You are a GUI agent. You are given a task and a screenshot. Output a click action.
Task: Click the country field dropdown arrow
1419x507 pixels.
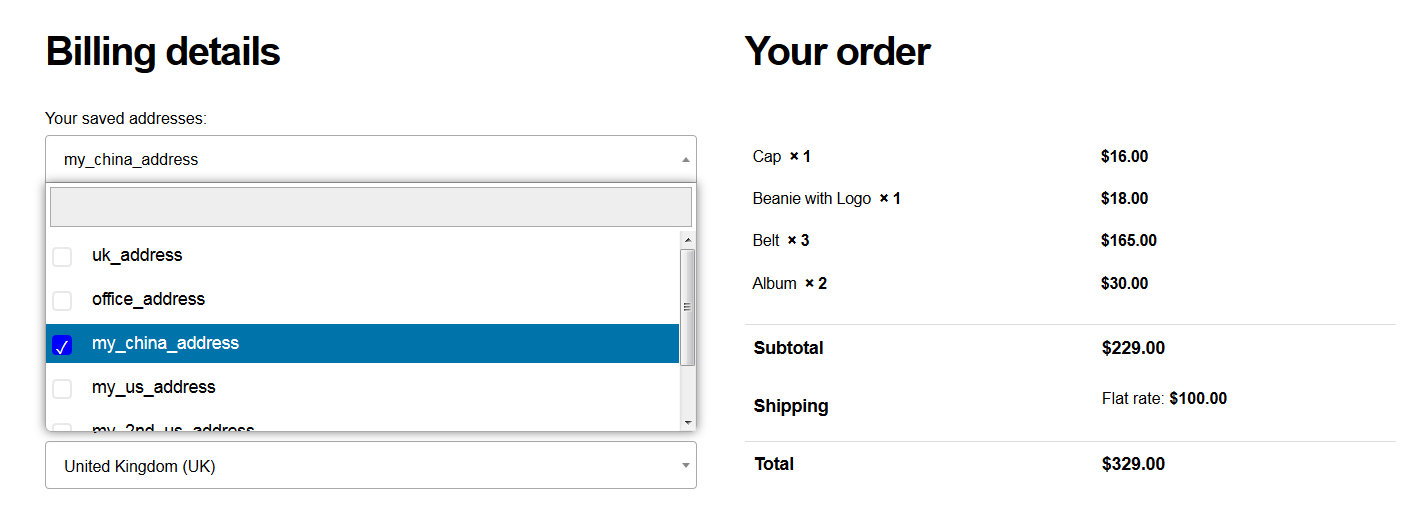pos(685,466)
